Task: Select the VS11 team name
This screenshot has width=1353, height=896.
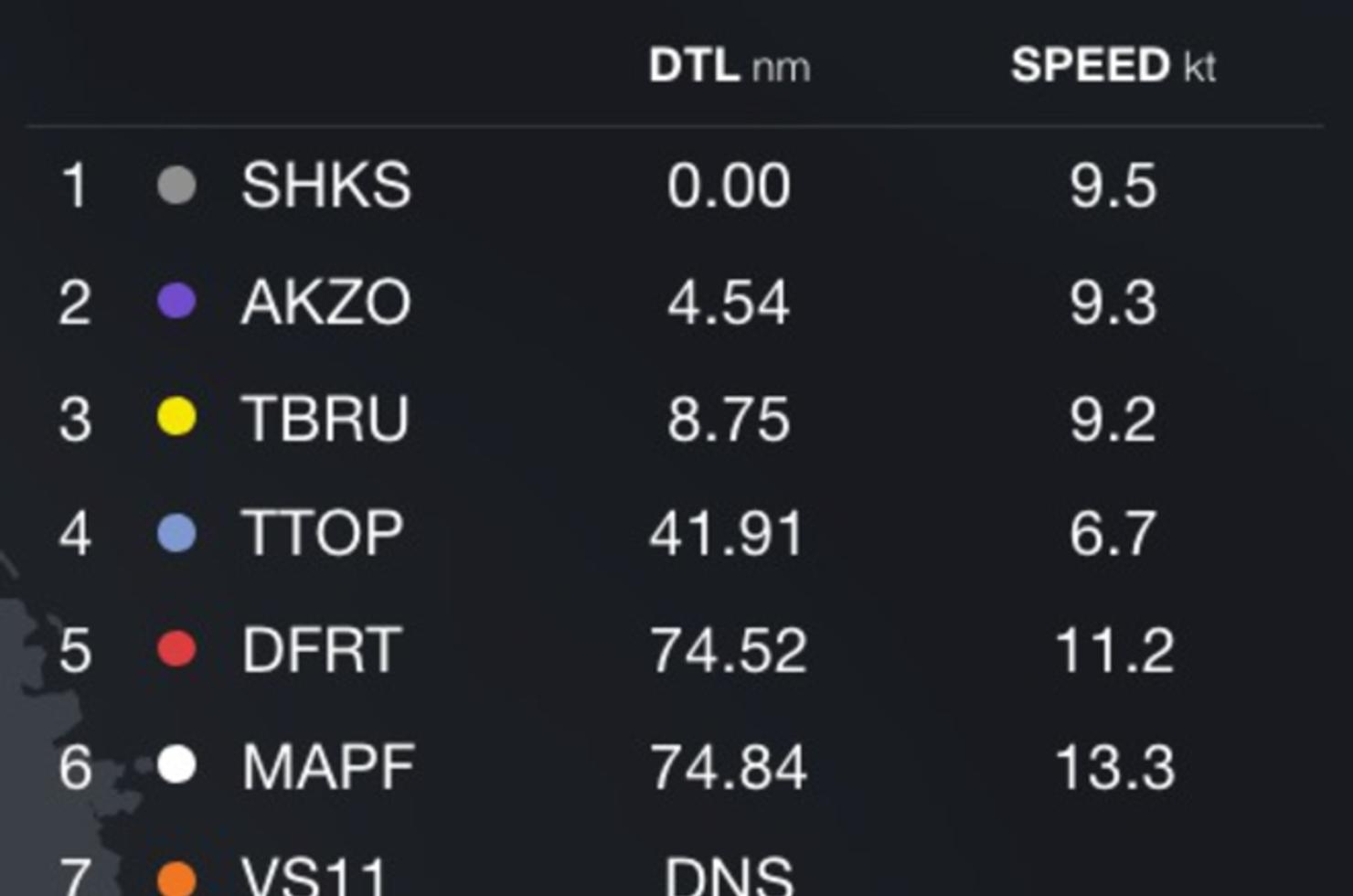Action: (314, 876)
